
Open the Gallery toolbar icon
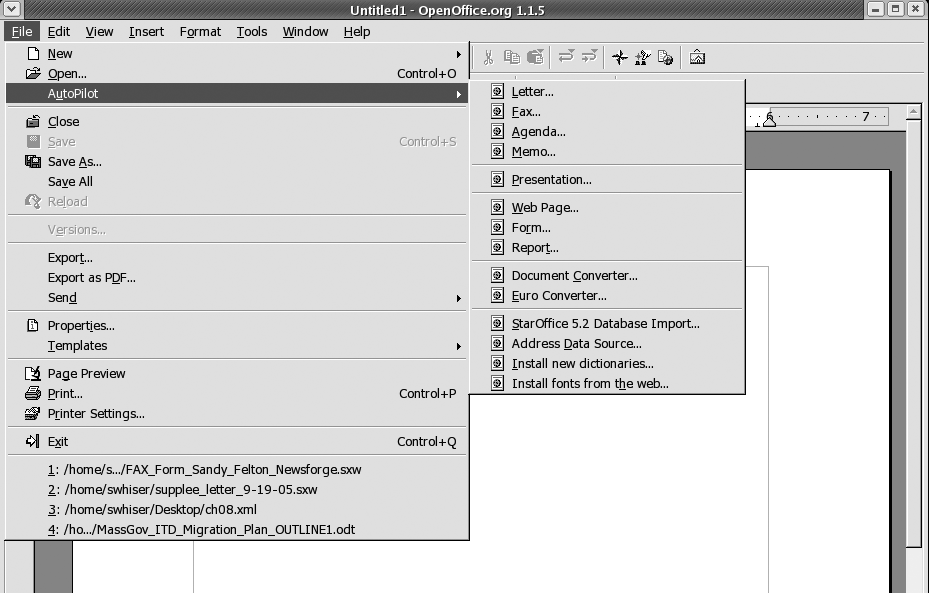(x=697, y=57)
